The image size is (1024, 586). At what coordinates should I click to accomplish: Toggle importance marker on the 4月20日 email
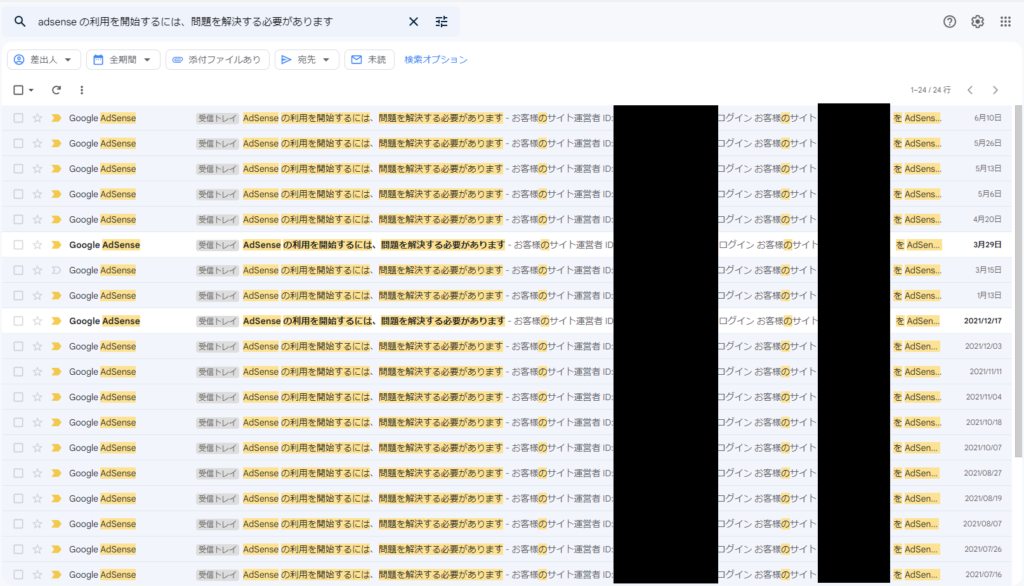(x=56, y=220)
